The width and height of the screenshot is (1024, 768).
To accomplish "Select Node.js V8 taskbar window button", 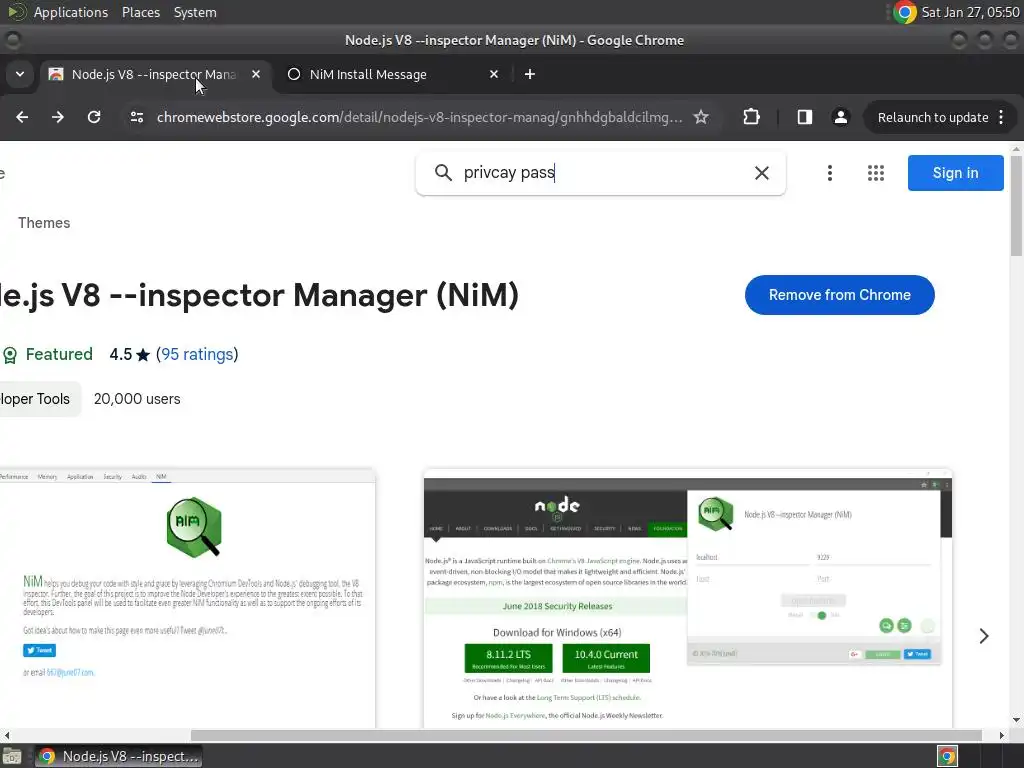I will coord(118,756).
